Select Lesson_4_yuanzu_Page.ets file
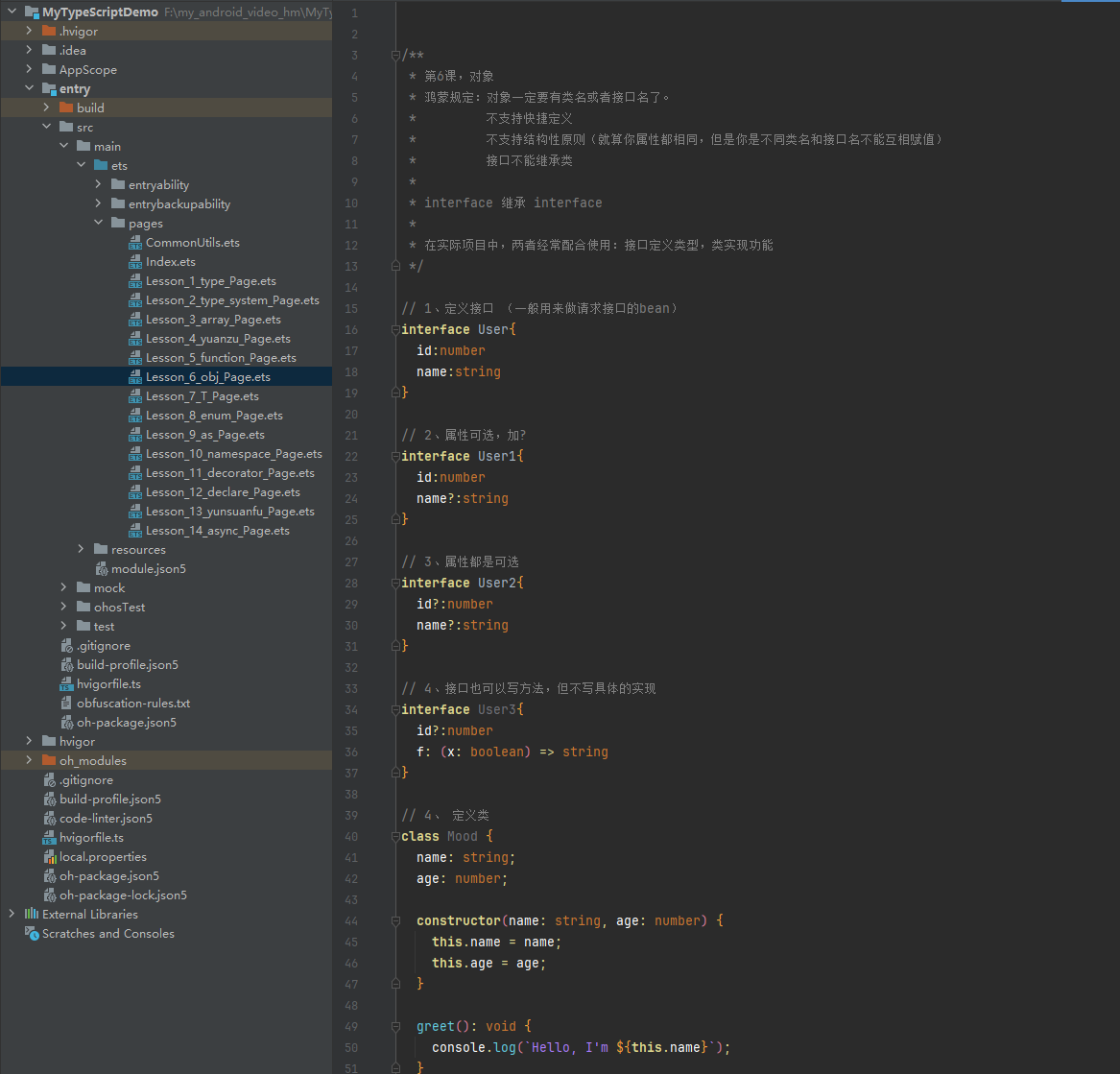This screenshot has height=1074, width=1120. (218, 339)
